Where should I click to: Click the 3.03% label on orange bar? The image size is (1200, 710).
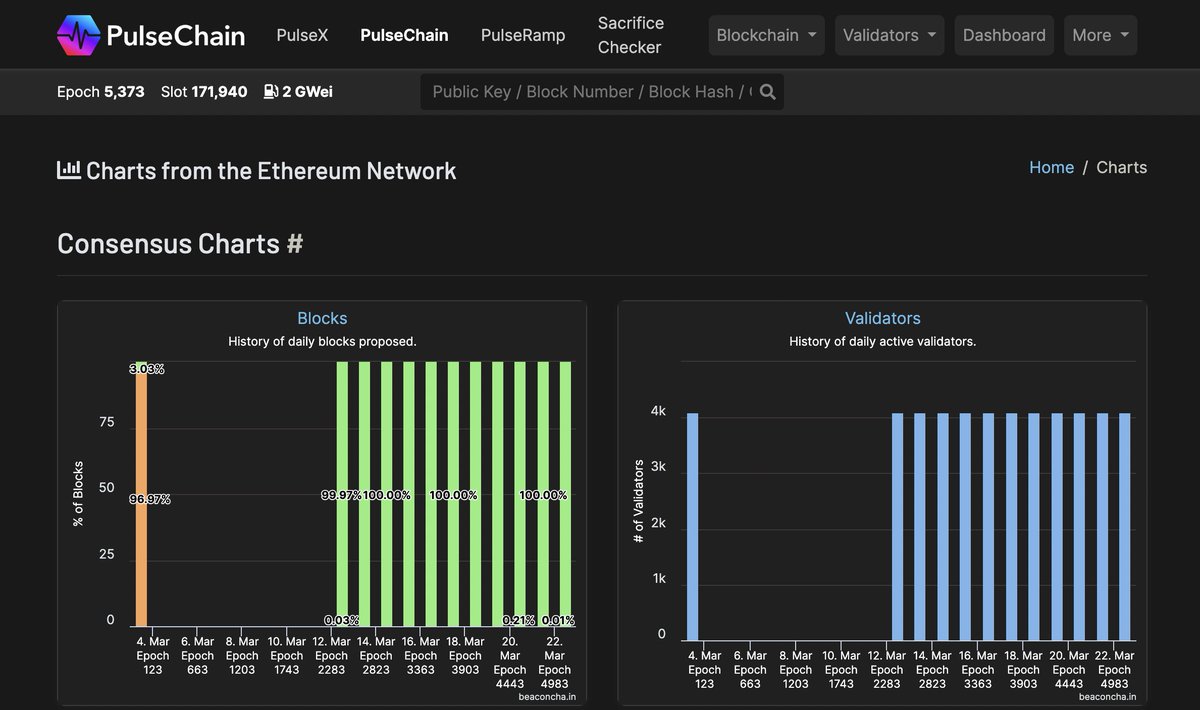[x=147, y=369]
